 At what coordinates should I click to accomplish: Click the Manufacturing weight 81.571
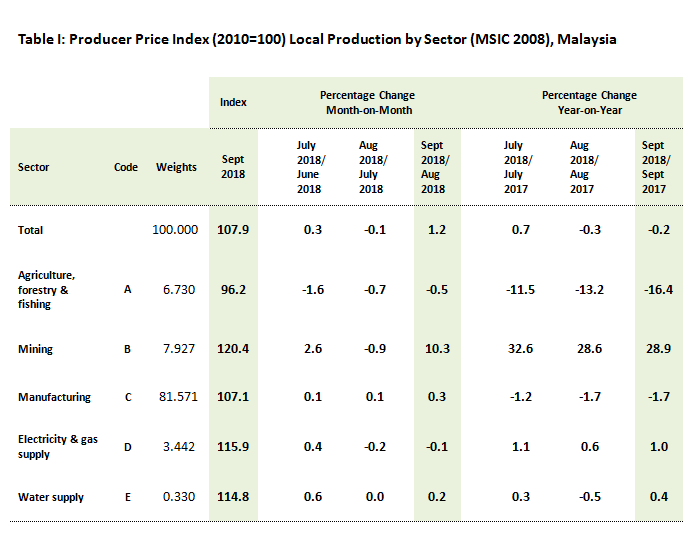176,397
